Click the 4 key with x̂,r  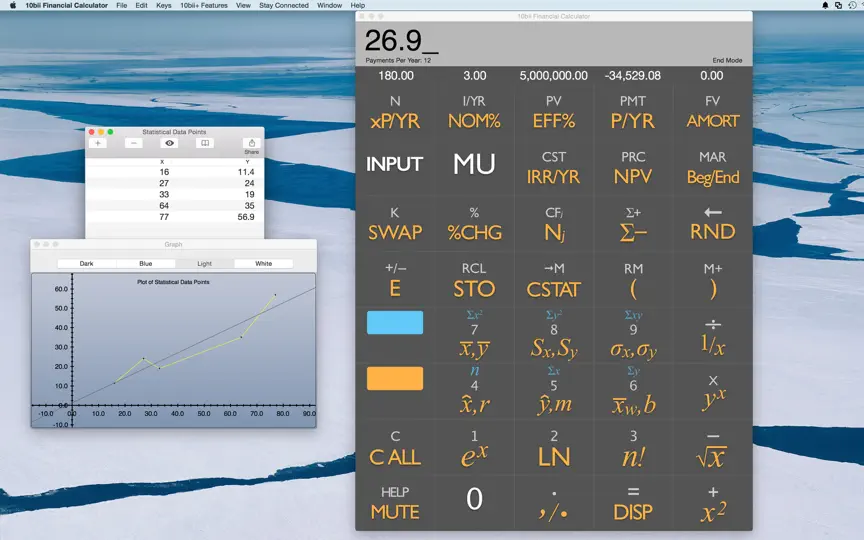point(474,391)
